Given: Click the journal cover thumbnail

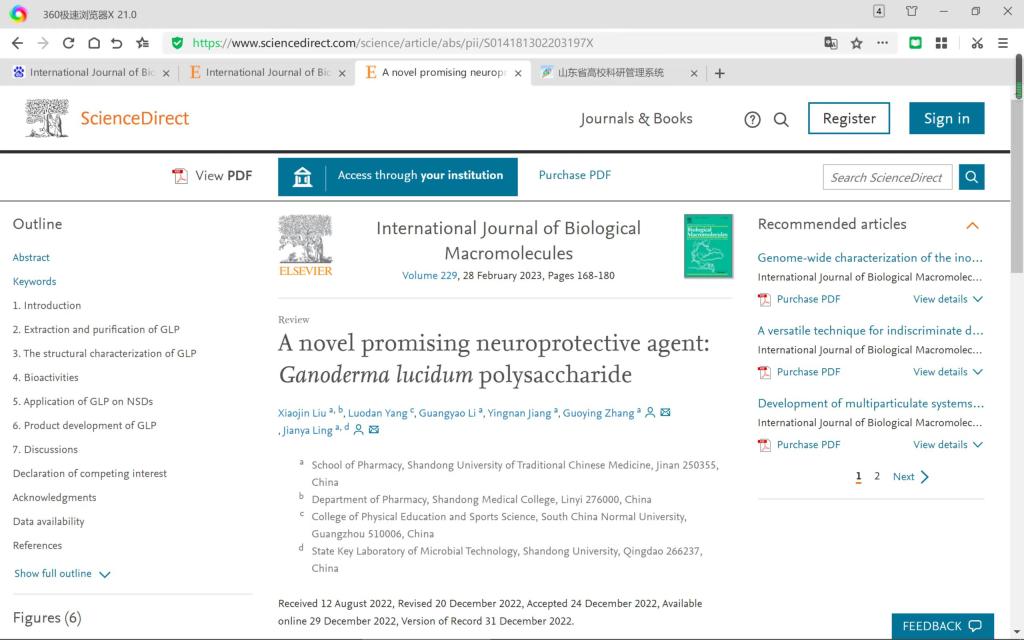Looking at the screenshot, I should click(x=708, y=245).
